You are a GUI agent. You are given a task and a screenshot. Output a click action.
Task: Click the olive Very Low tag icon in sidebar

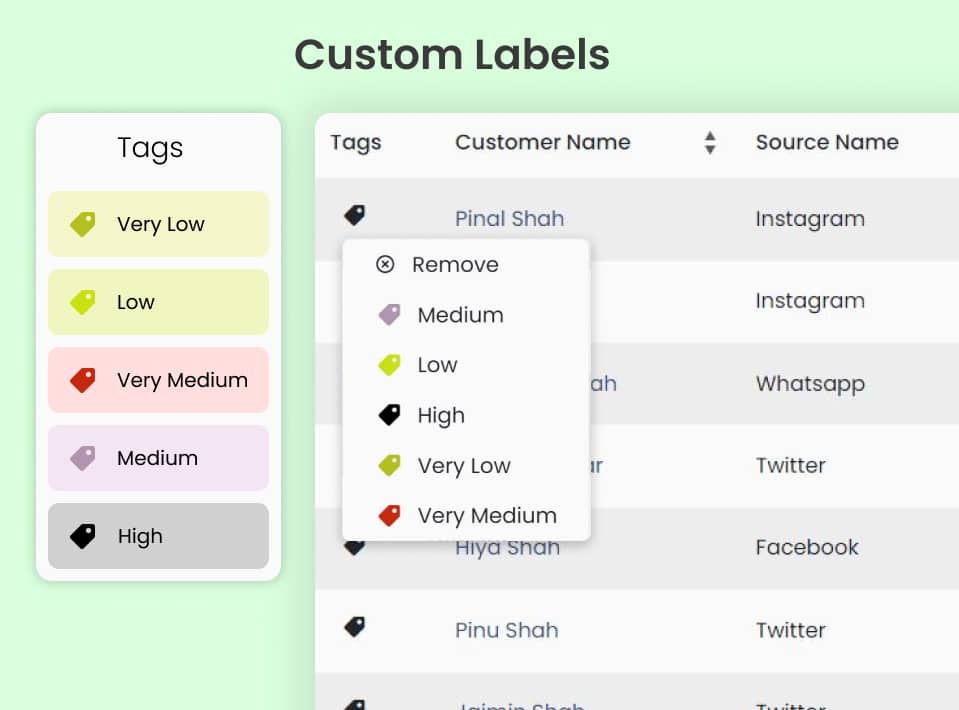pyautogui.click(x=83, y=224)
